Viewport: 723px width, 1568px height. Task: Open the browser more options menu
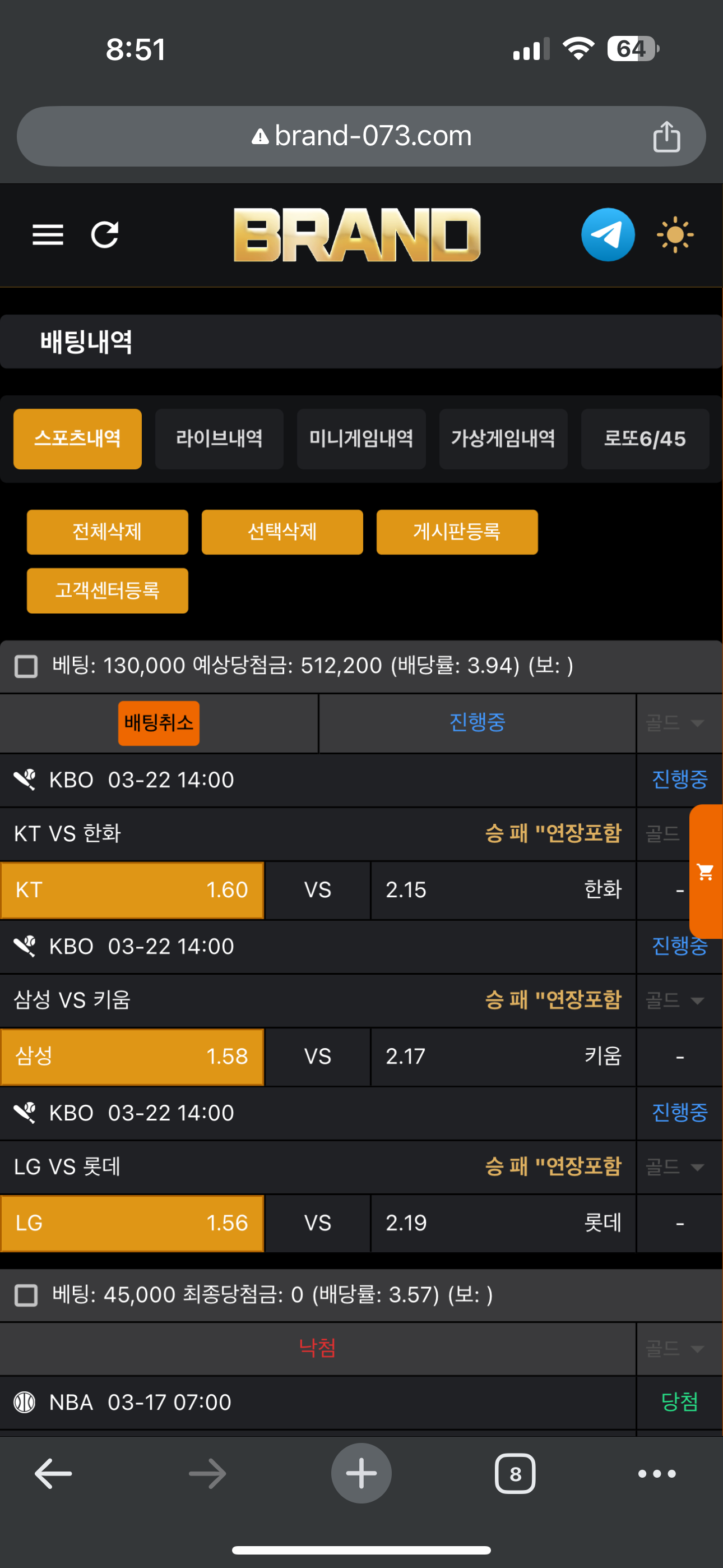click(x=656, y=1473)
